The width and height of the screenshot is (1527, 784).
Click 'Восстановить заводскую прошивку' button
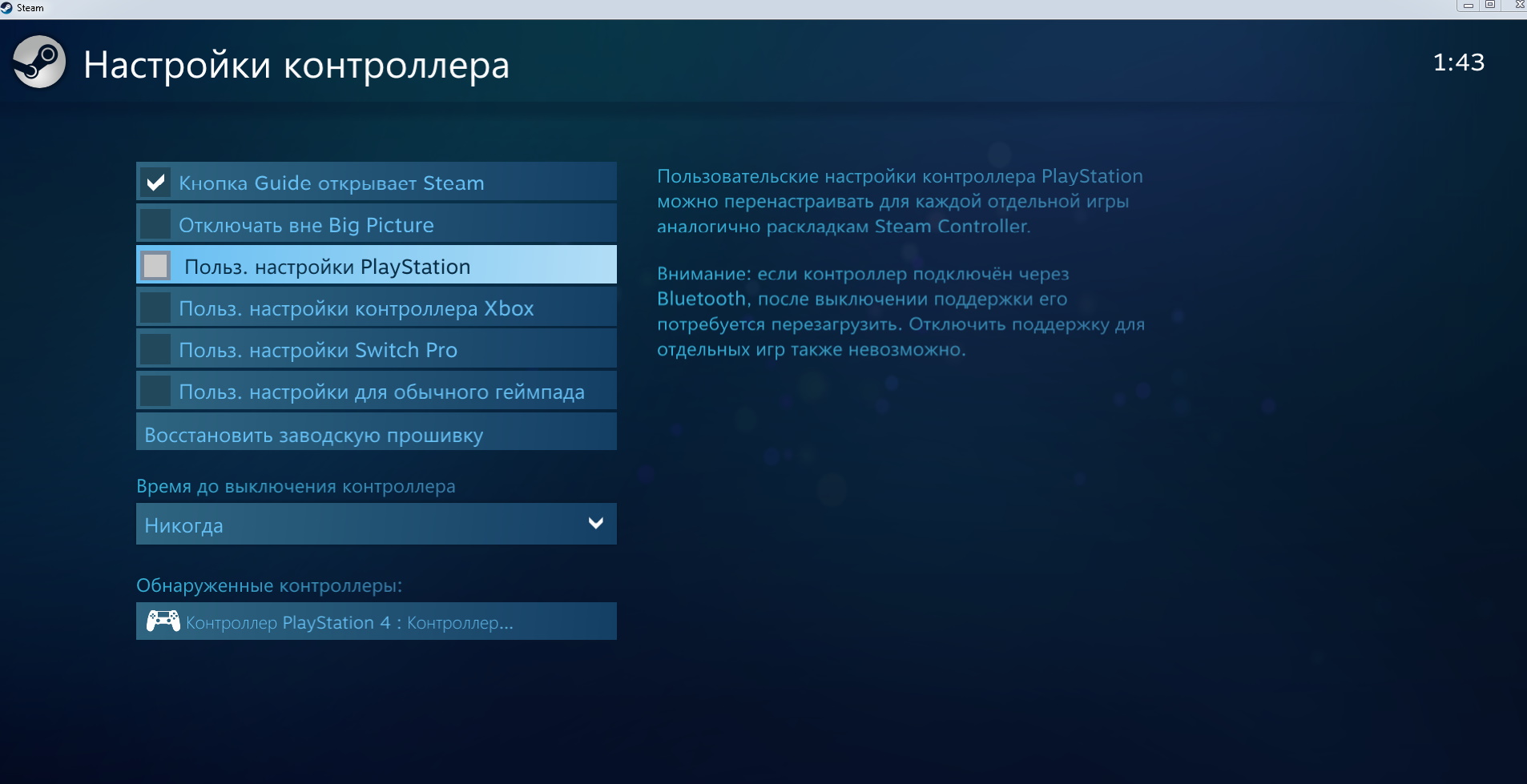(377, 432)
